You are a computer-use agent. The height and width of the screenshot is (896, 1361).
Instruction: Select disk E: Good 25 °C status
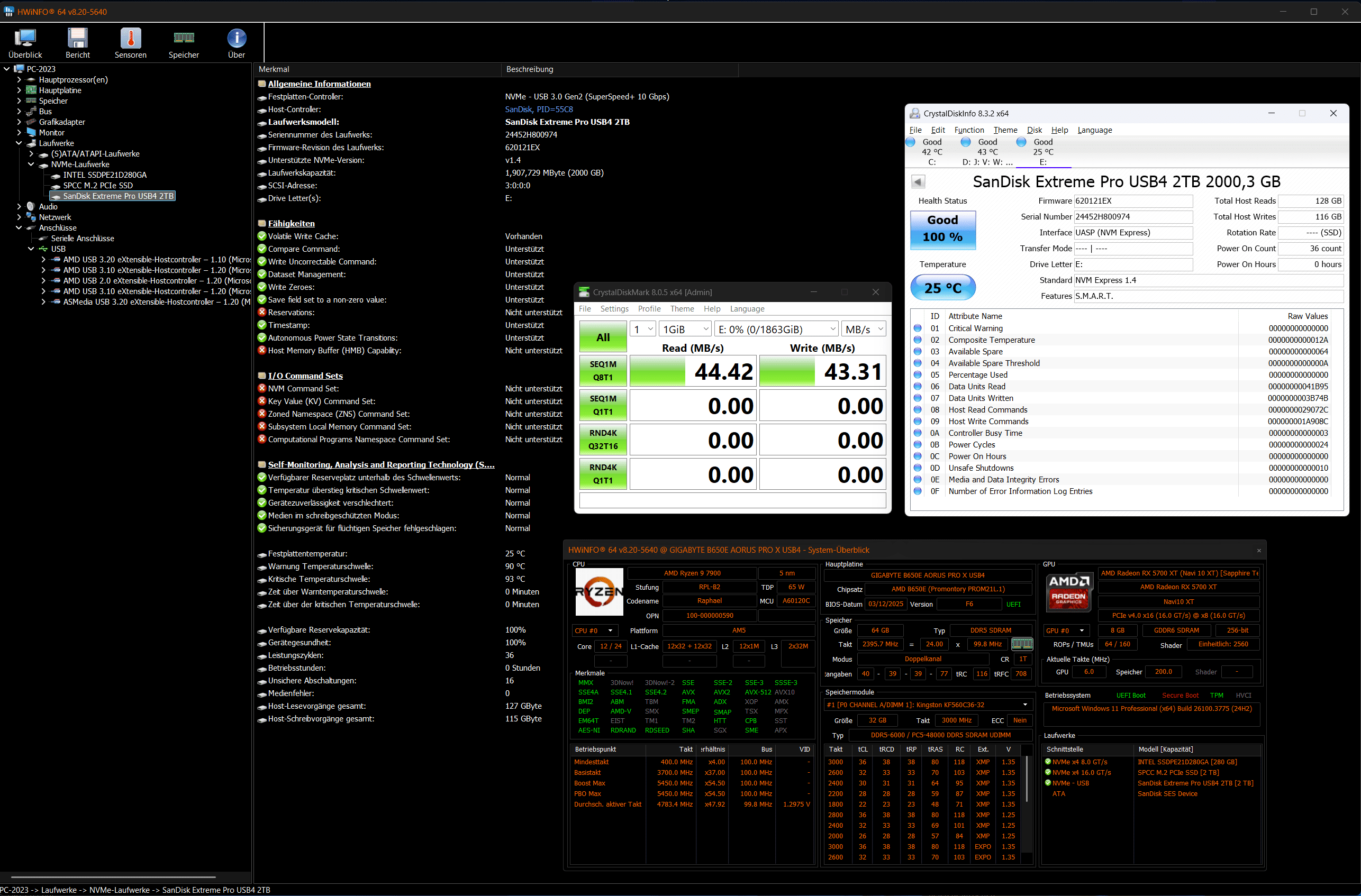pyautogui.click(x=1042, y=151)
